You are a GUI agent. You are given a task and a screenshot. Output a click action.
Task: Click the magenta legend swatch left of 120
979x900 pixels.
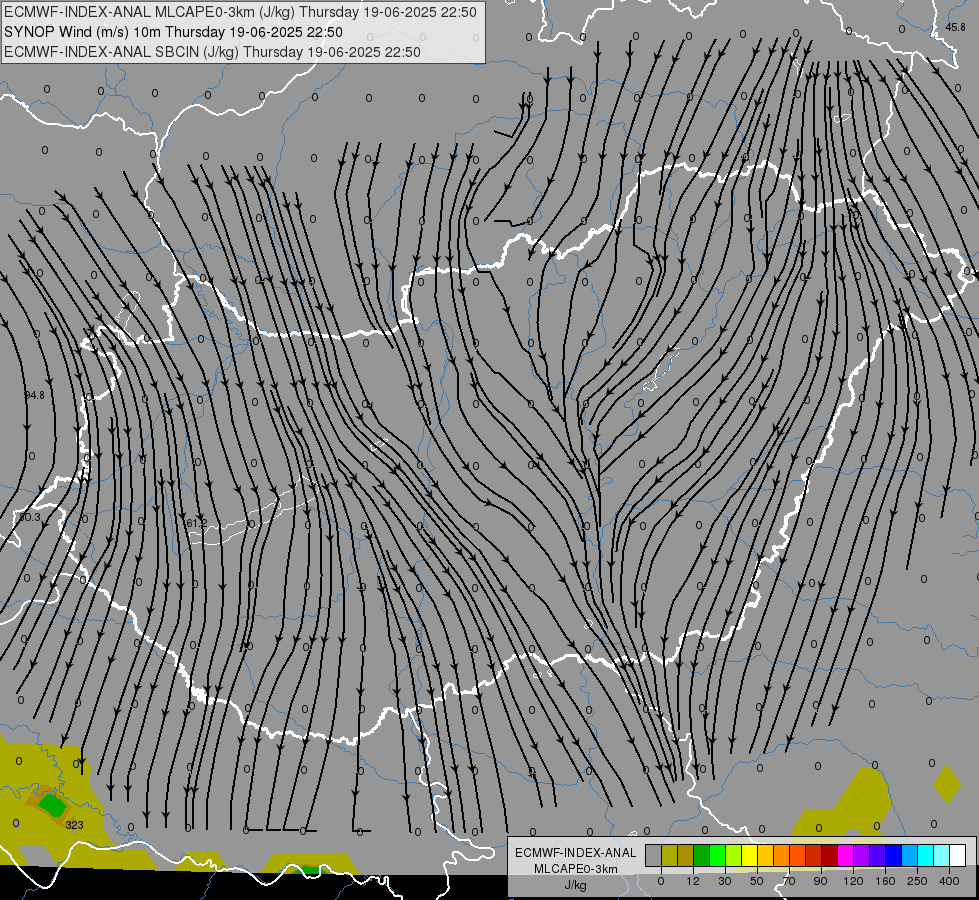pyautogui.click(x=845, y=855)
